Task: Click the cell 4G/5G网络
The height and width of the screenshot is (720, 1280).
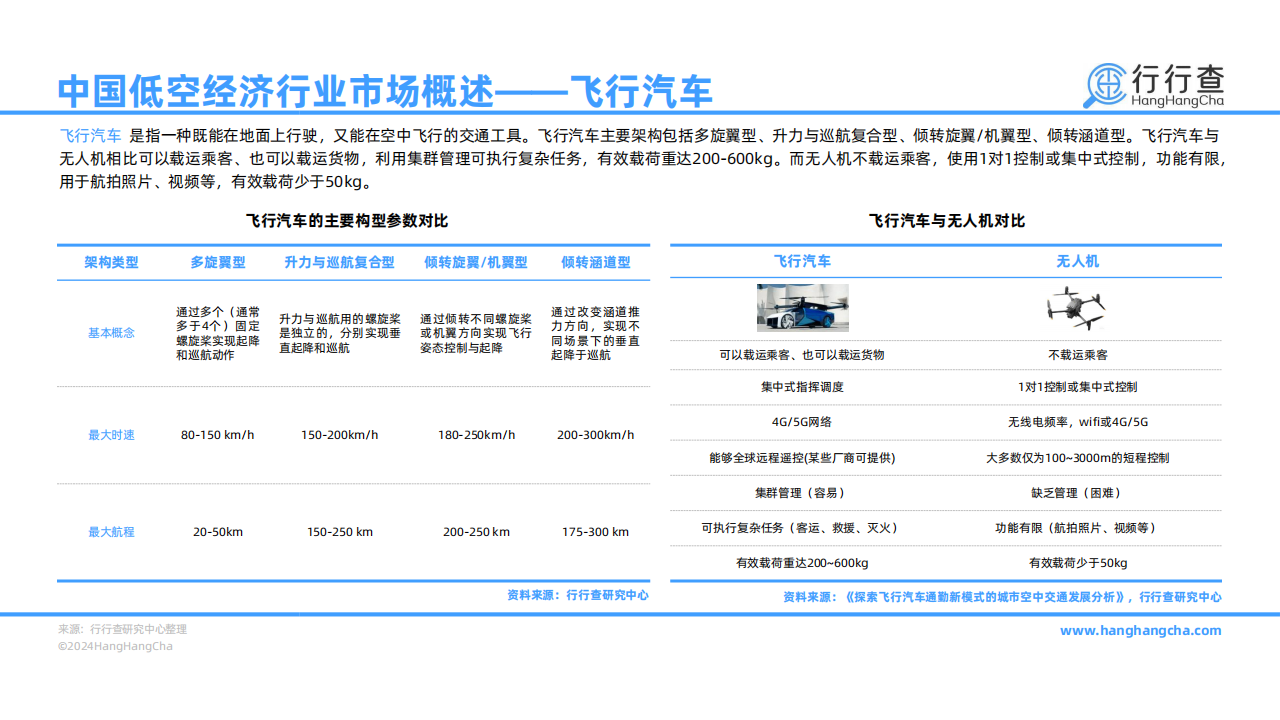Action: coord(802,422)
